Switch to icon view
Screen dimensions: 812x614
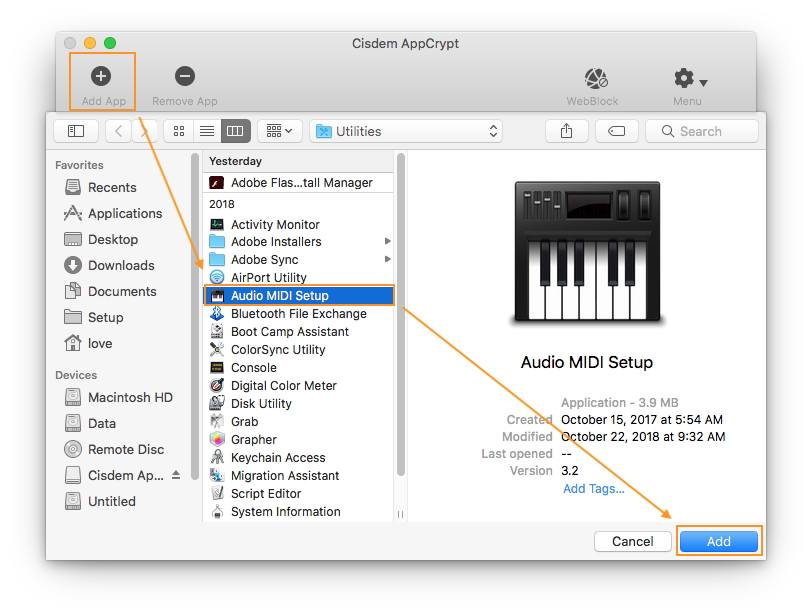coord(179,131)
